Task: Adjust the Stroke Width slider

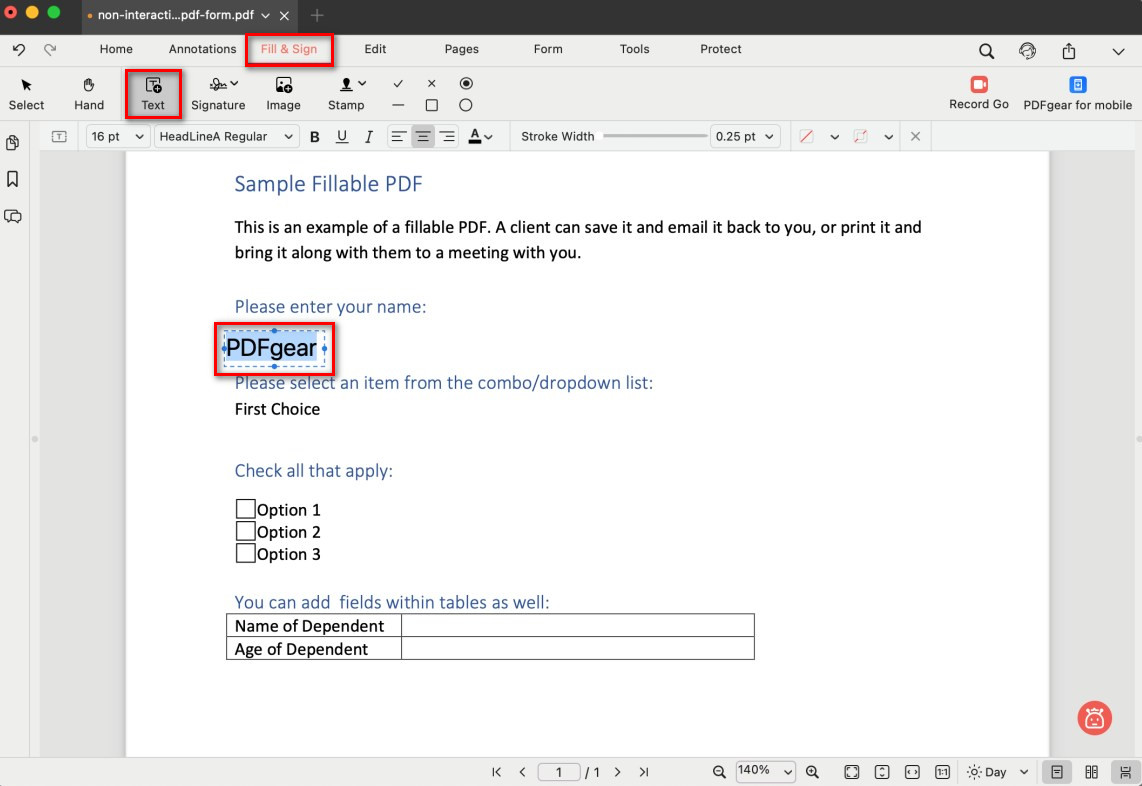Action: coord(655,137)
